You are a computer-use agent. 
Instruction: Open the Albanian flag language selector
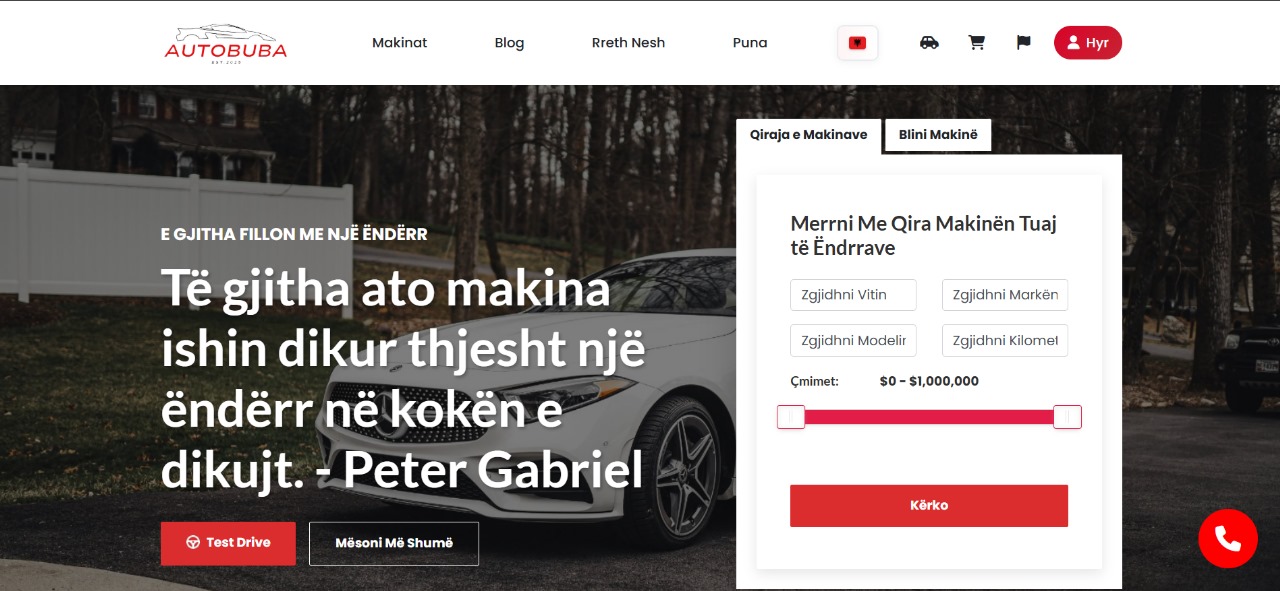click(x=857, y=43)
